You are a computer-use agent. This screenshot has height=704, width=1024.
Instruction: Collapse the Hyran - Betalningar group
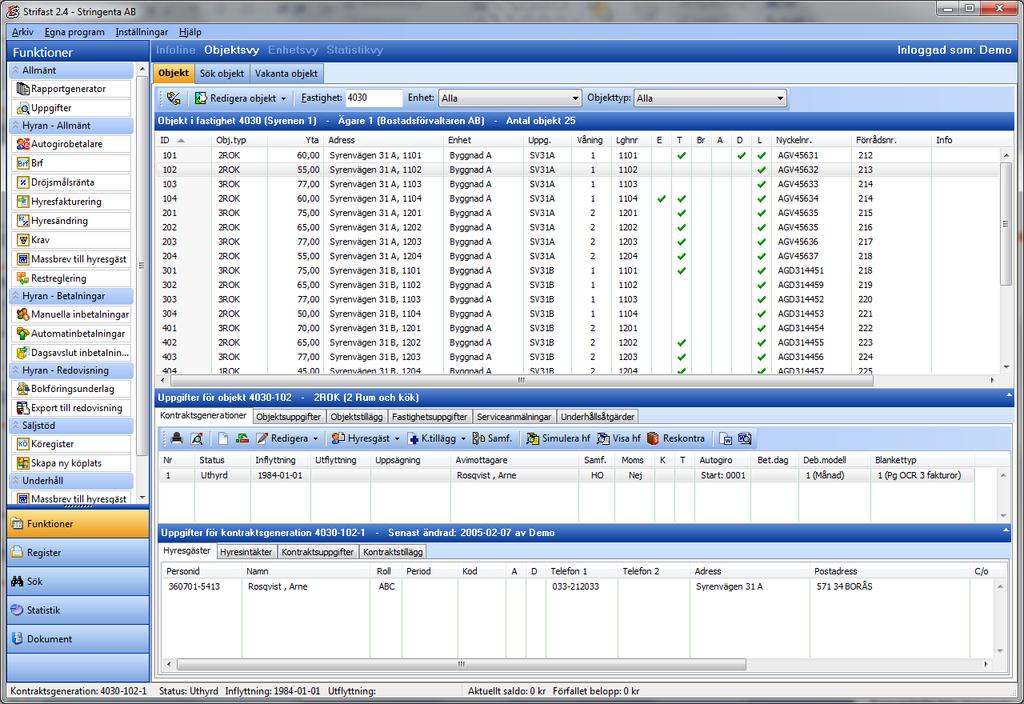(x=71, y=296)
